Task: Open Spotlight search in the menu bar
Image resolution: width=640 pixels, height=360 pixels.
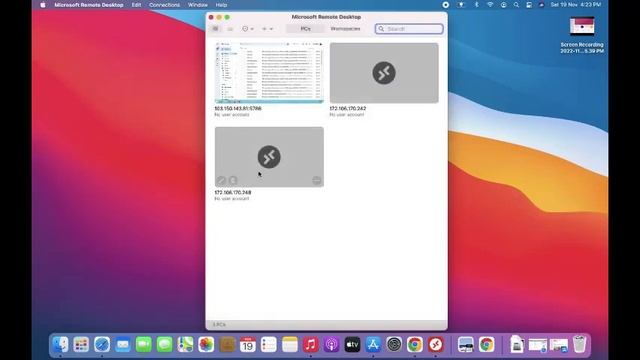Action: tap(516, 5)
